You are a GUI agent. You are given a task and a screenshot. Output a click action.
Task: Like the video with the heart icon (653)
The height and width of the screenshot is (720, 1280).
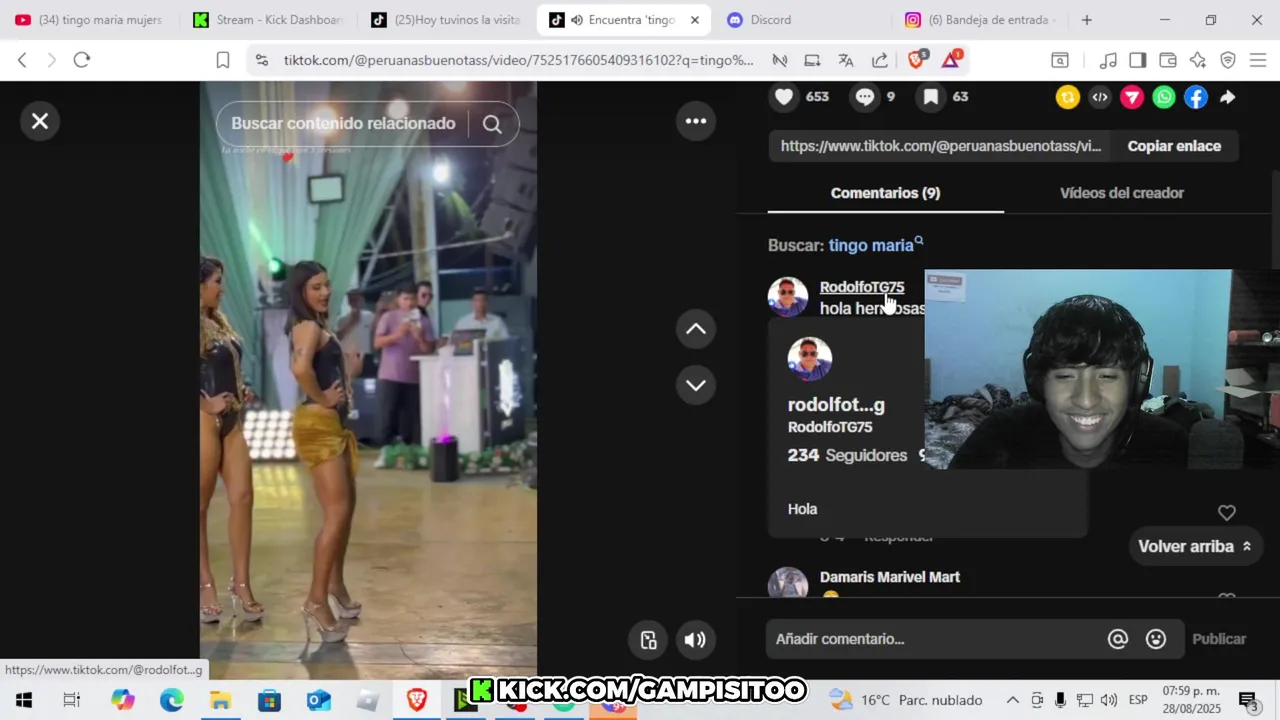pos(784,97)
